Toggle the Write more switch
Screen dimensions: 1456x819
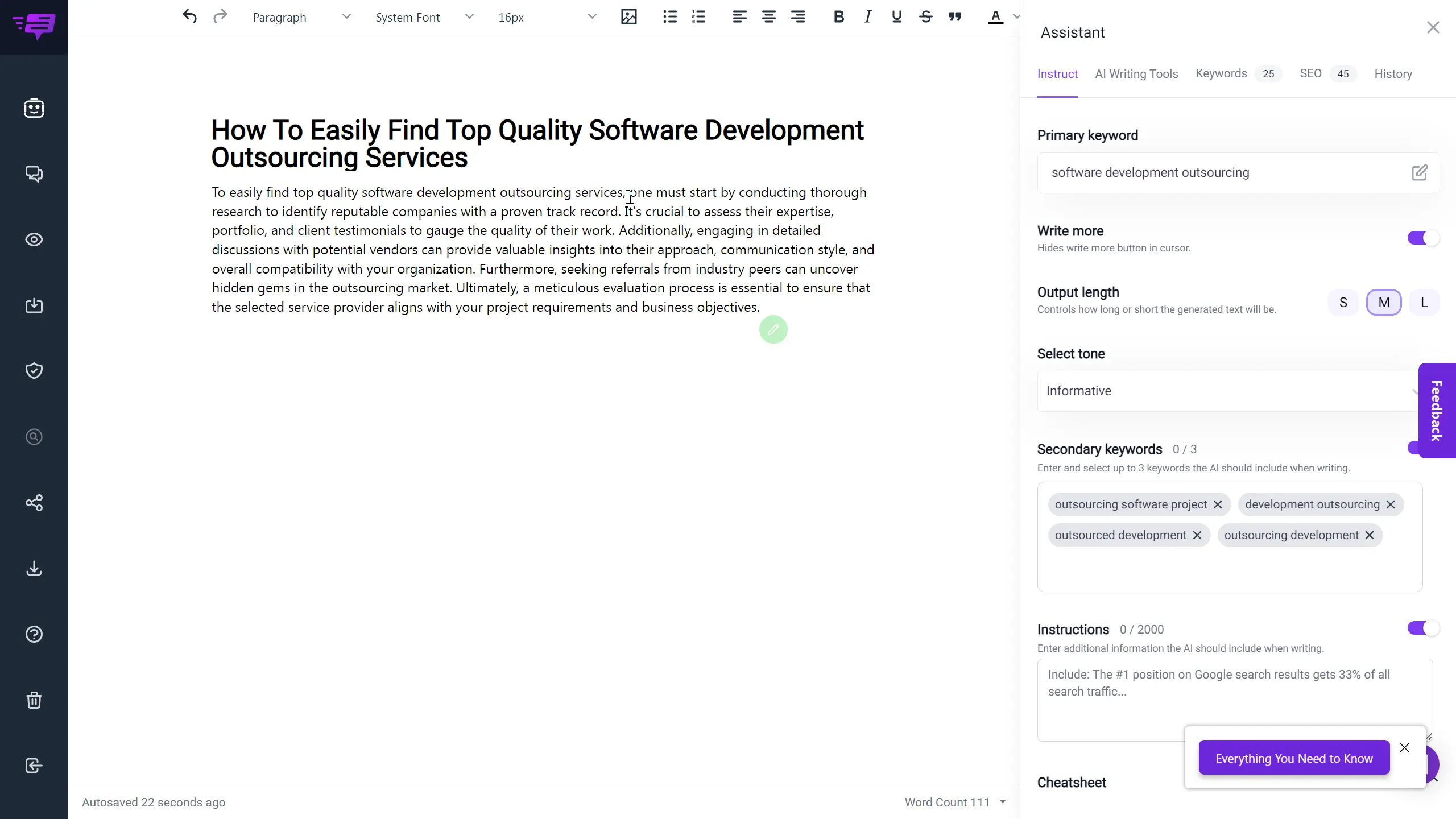point(1422,238)
